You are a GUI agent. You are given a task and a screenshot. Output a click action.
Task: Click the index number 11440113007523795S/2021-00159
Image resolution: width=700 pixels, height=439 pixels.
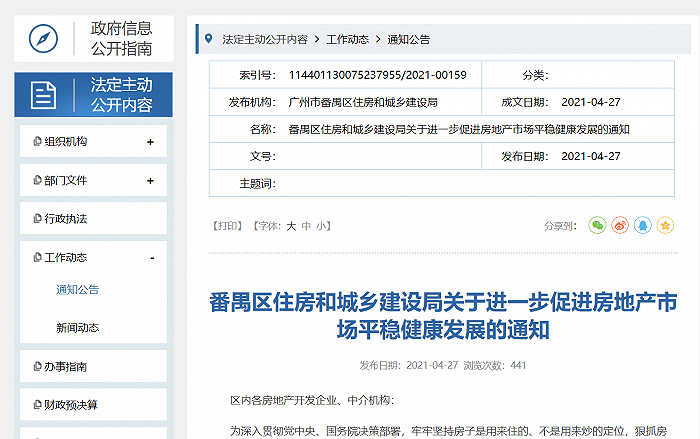[378, 75]
